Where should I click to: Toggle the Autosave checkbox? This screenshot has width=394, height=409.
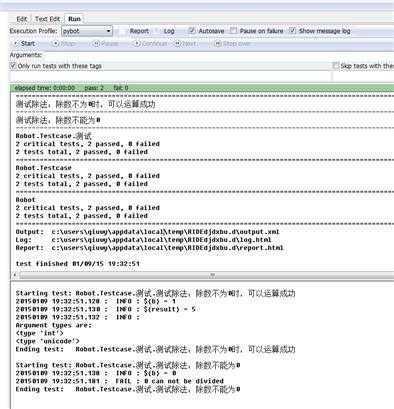[x=192, y=31]
